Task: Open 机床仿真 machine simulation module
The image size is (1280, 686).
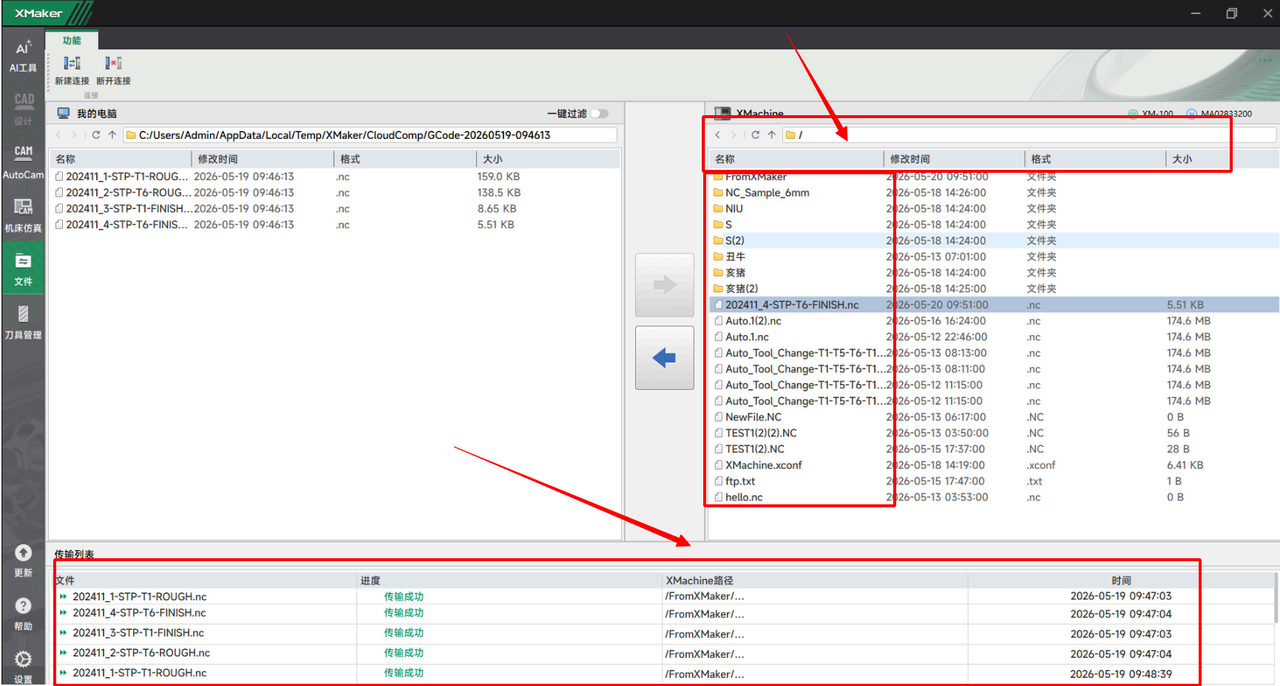Action: [x=23, y=215]
